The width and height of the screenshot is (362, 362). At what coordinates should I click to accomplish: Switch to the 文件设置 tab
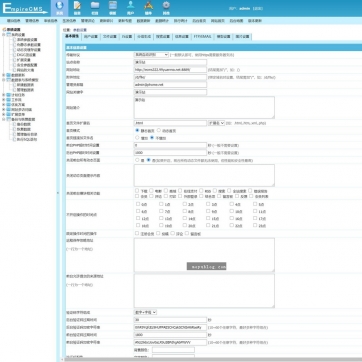(x=109, y=37)
